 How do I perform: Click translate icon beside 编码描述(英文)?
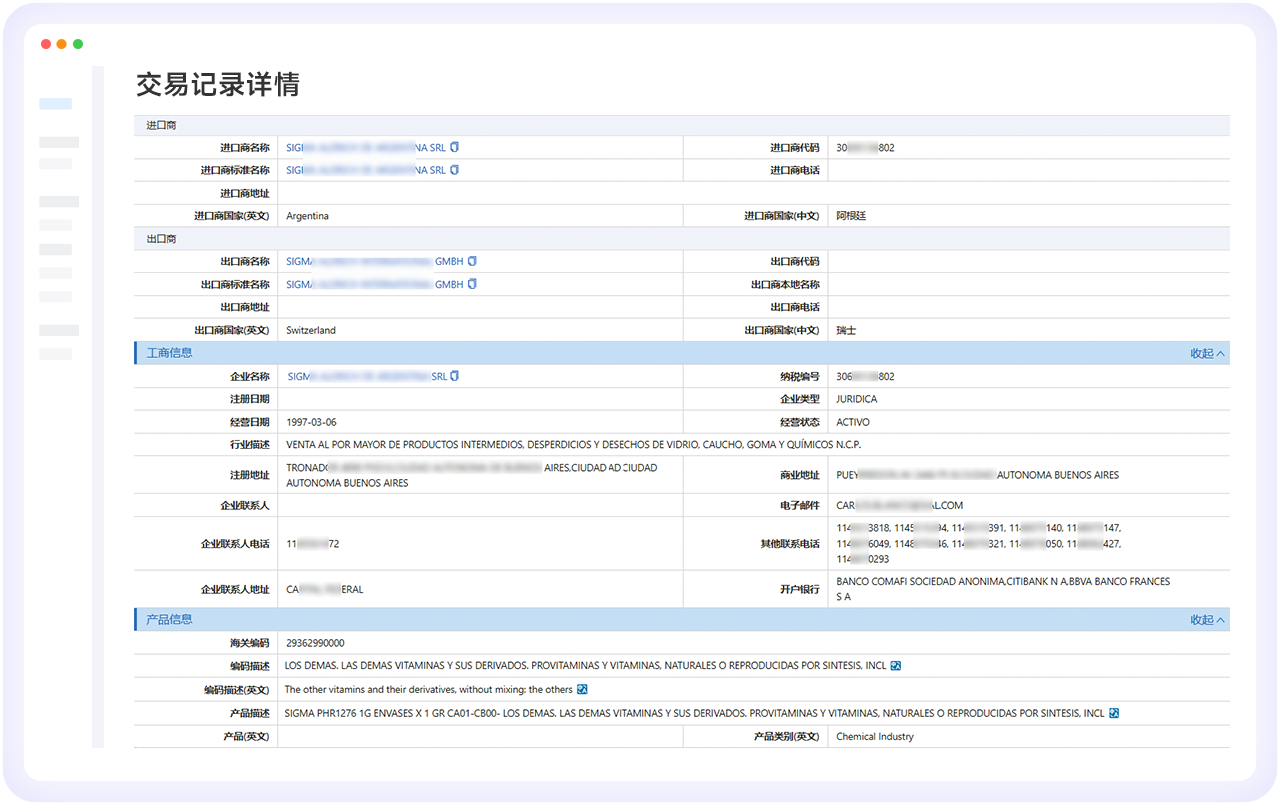(x=582, y=690)
